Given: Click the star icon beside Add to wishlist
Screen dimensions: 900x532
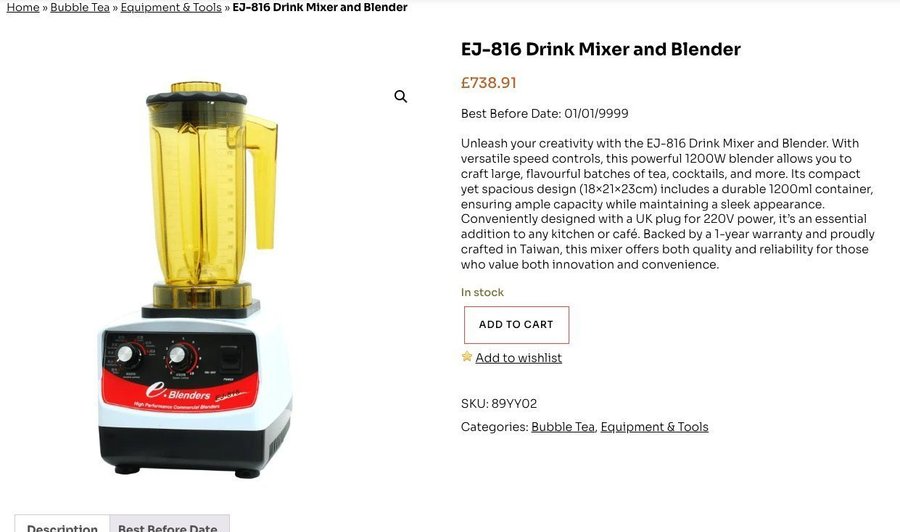Looking at the screenshot, I should (467, 356).
